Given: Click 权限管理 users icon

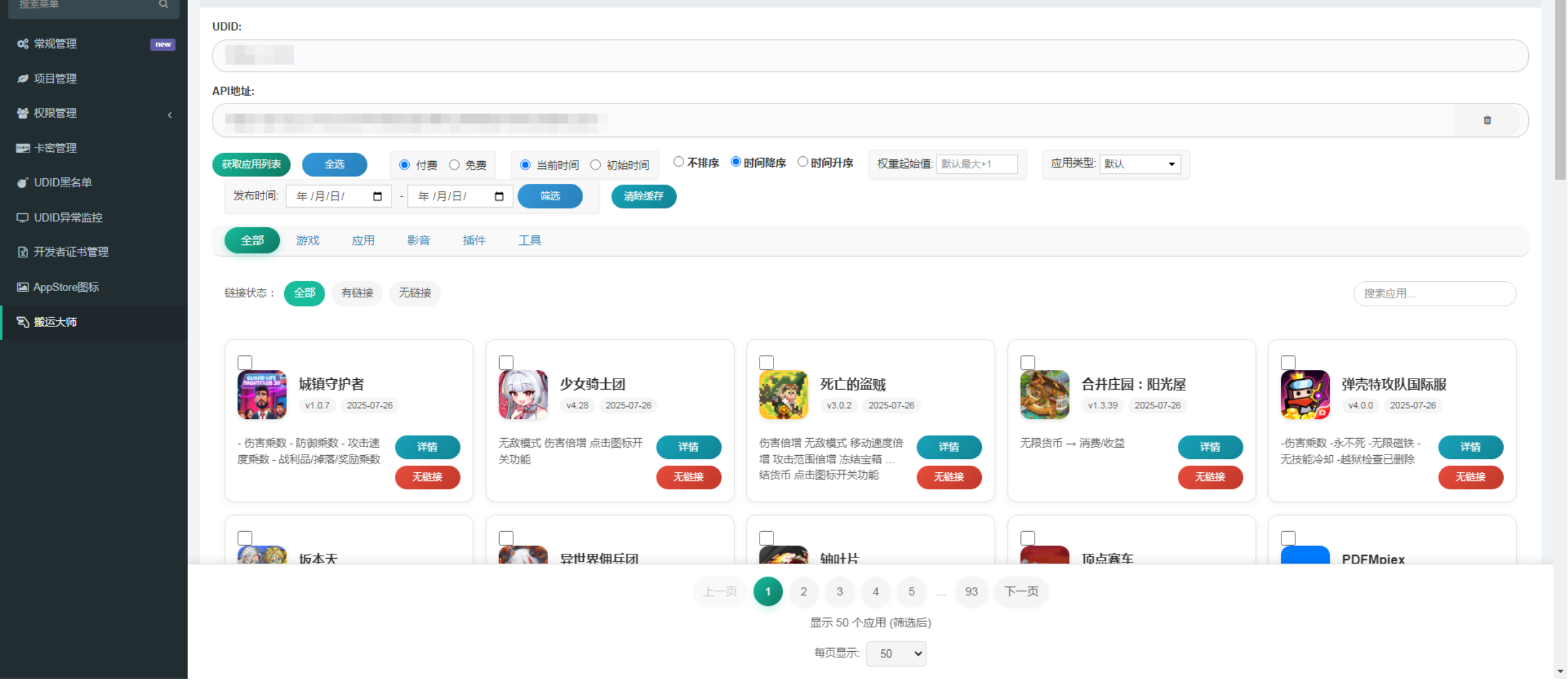Looking at the screenshot, I should pos(23,113).
